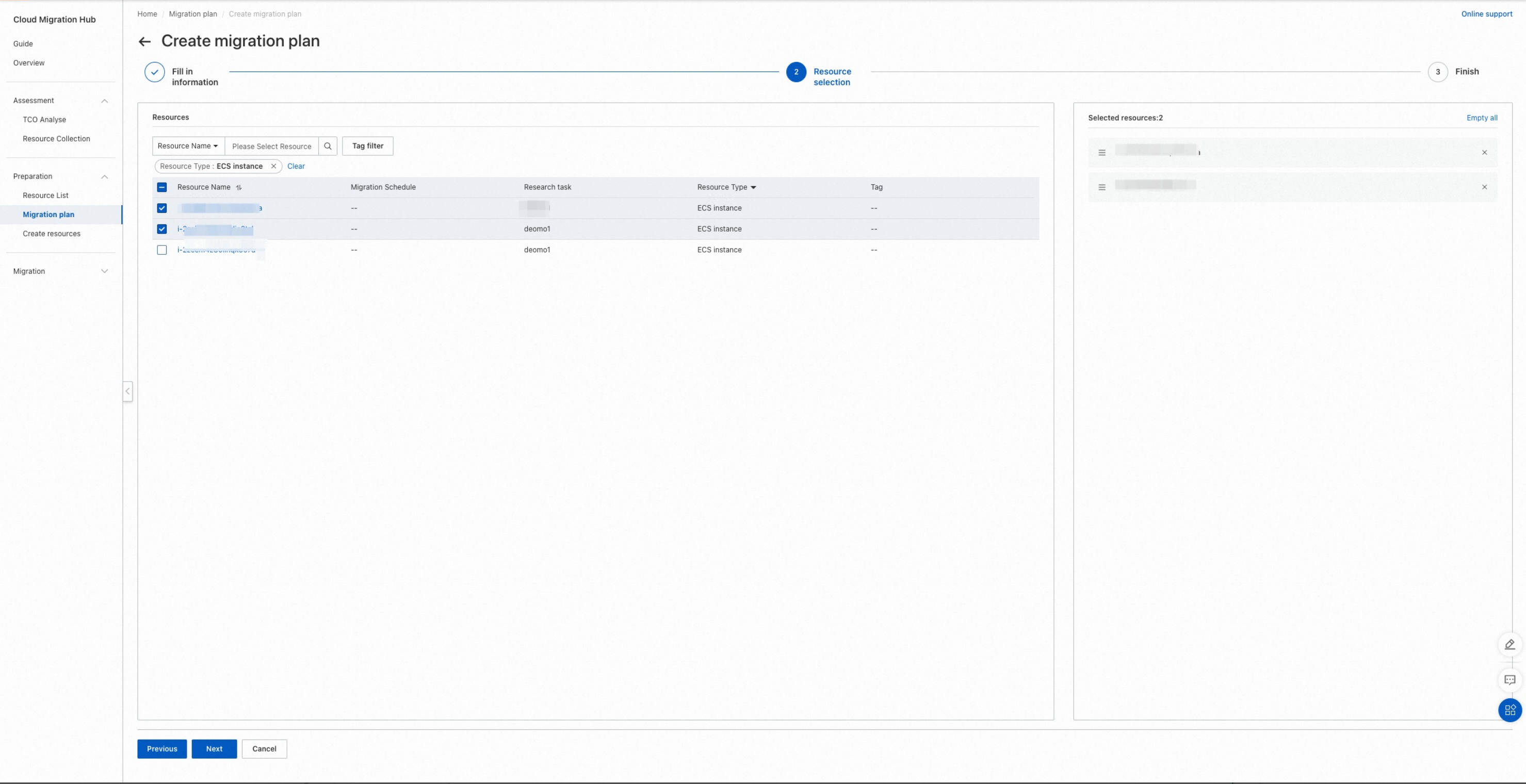
Task: Open the chat feedback floating icon
Action: (x=1509, y=680)
